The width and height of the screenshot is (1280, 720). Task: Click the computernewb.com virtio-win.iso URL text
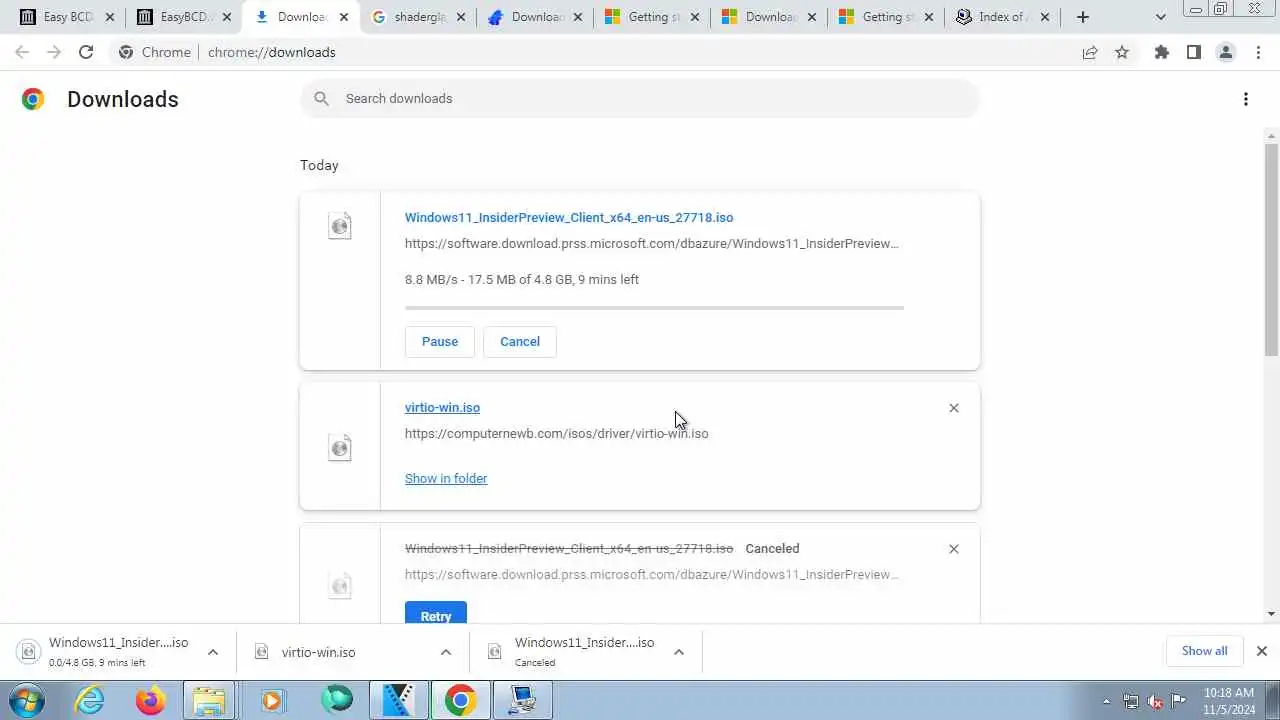556,433
